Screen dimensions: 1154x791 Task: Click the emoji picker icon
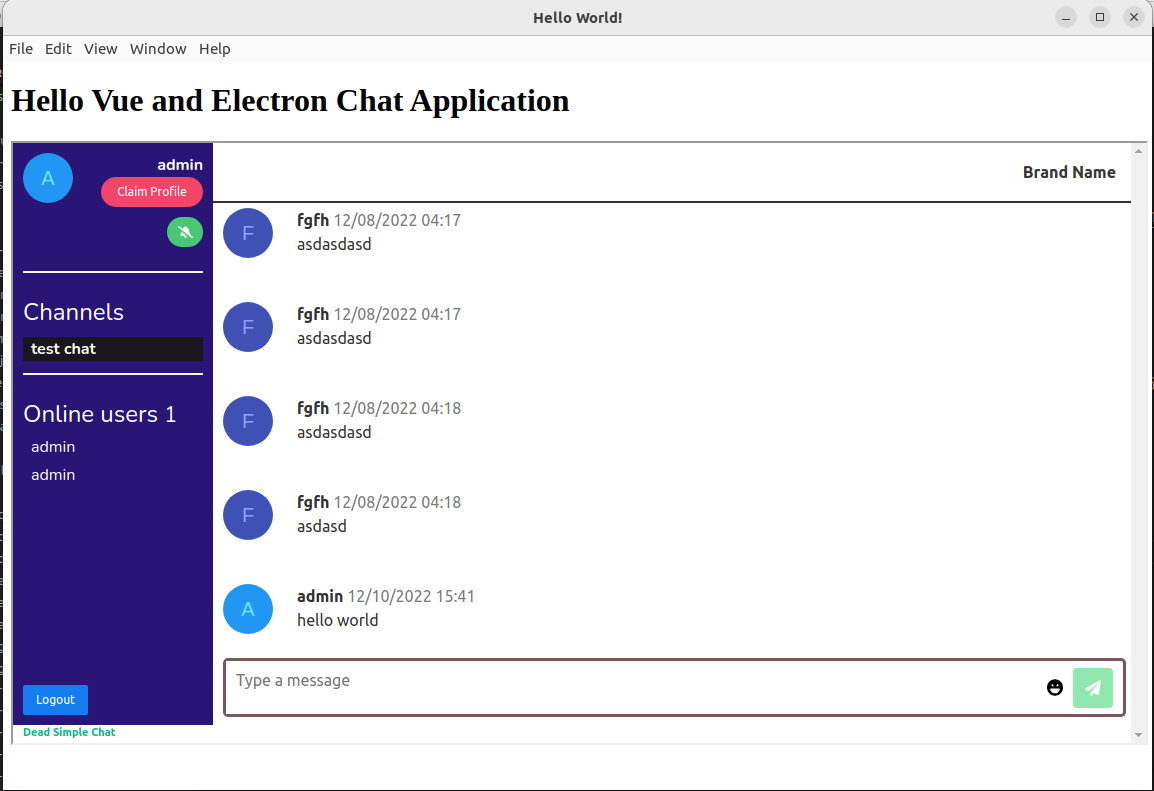[x=1055, y=688]
